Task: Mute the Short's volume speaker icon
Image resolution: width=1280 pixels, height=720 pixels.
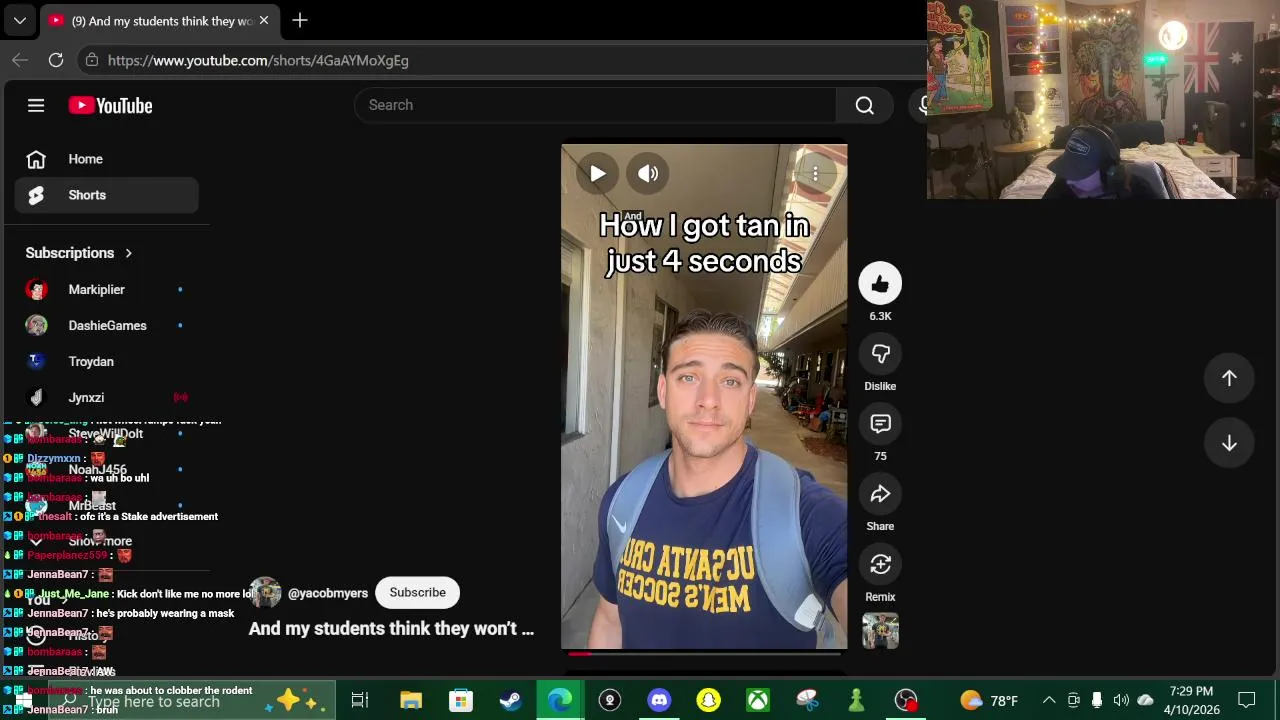Action: click(x=648, y=173)
